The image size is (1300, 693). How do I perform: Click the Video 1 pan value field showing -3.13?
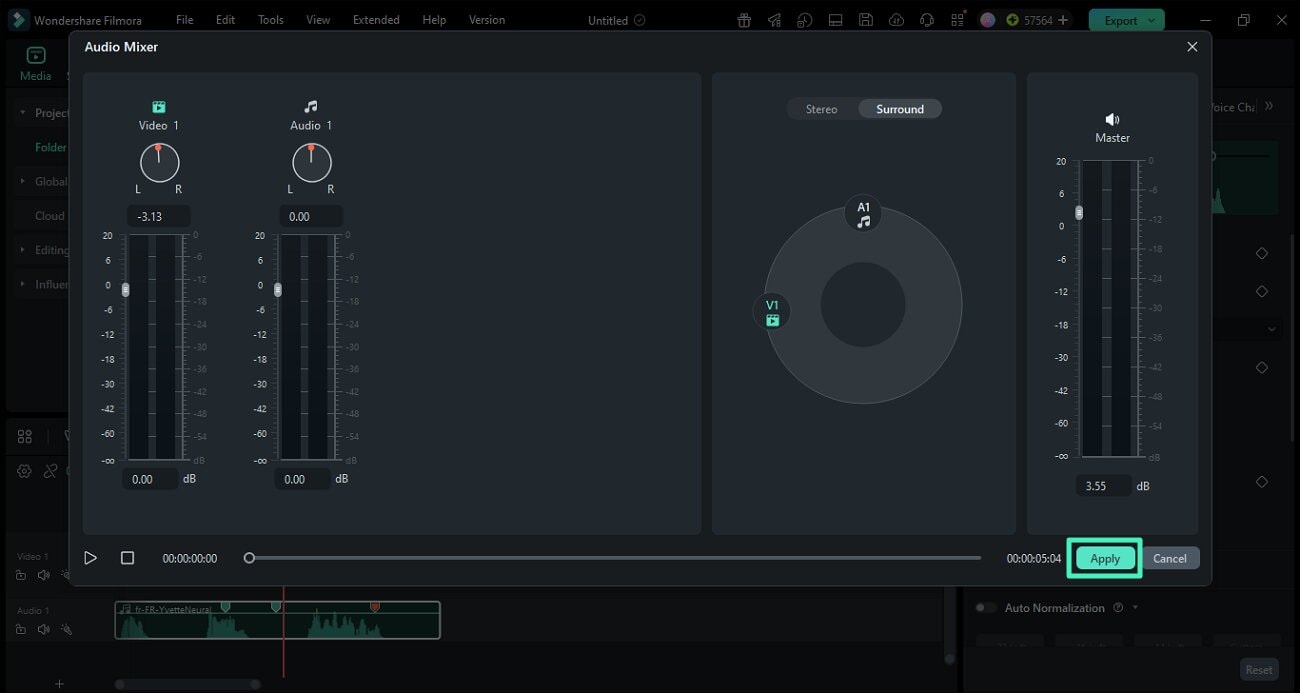tap(158, 216)
